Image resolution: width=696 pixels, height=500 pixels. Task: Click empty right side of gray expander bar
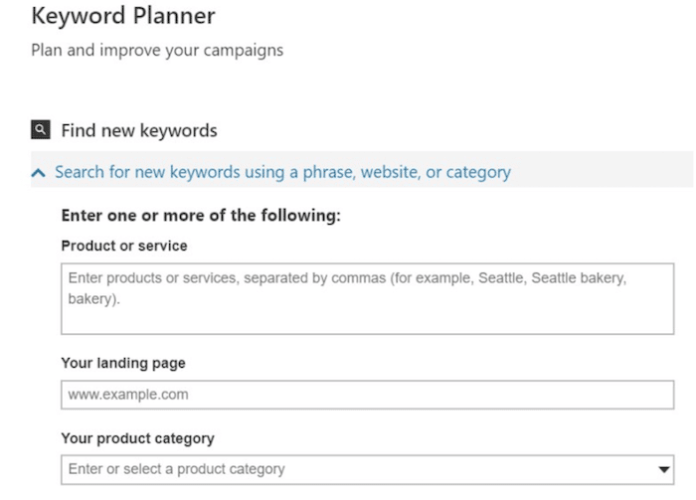(x=610, y=172)
